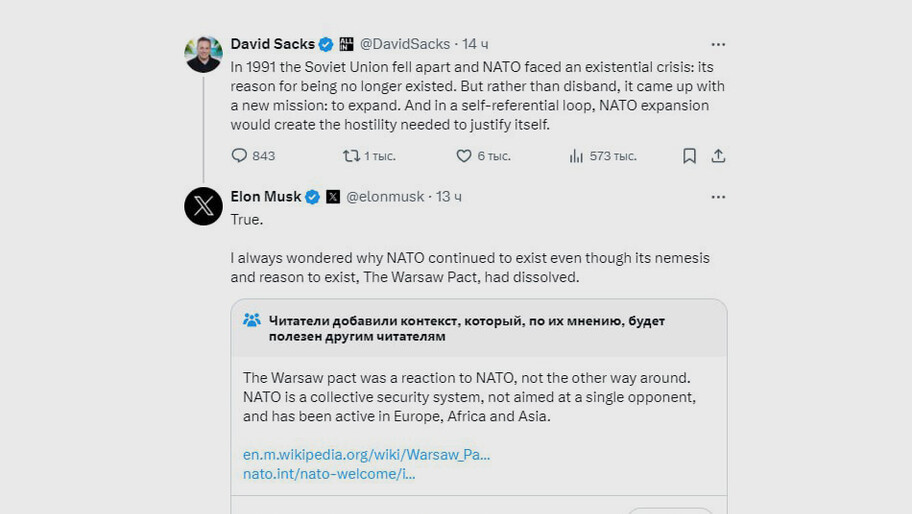Go to @DavidSacks handle profile

pyautogui.click(x=405, y=44)
